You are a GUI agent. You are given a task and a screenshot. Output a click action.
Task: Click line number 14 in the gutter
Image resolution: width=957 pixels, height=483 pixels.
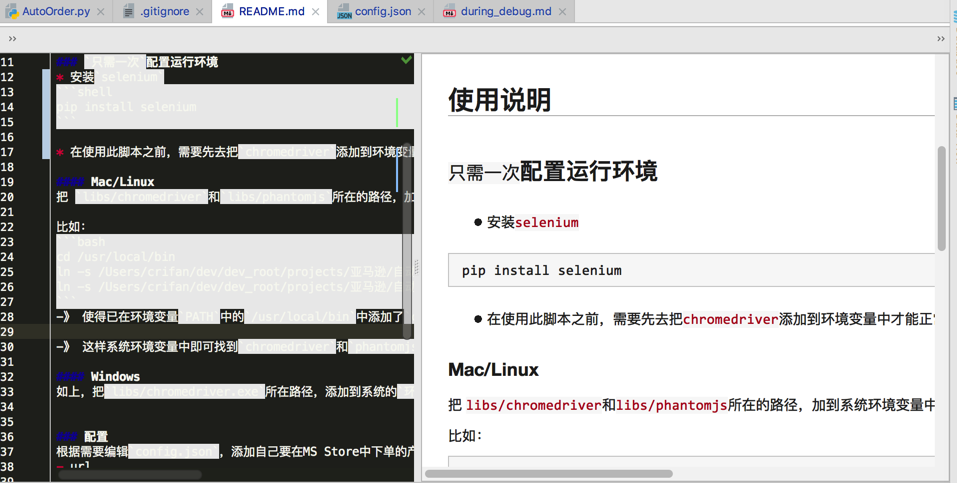[x=7, y=107]
